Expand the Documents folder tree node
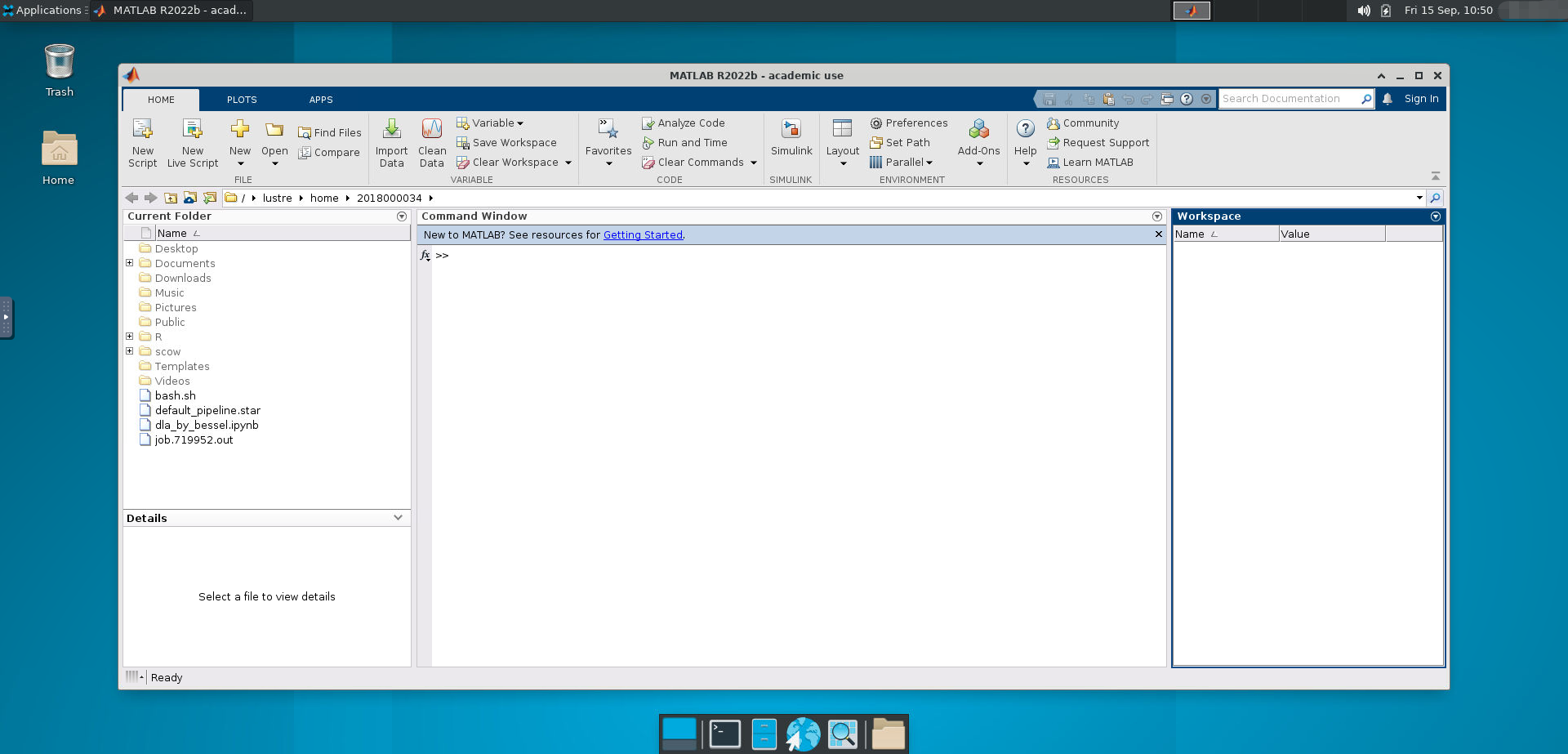 pos(129,263)
